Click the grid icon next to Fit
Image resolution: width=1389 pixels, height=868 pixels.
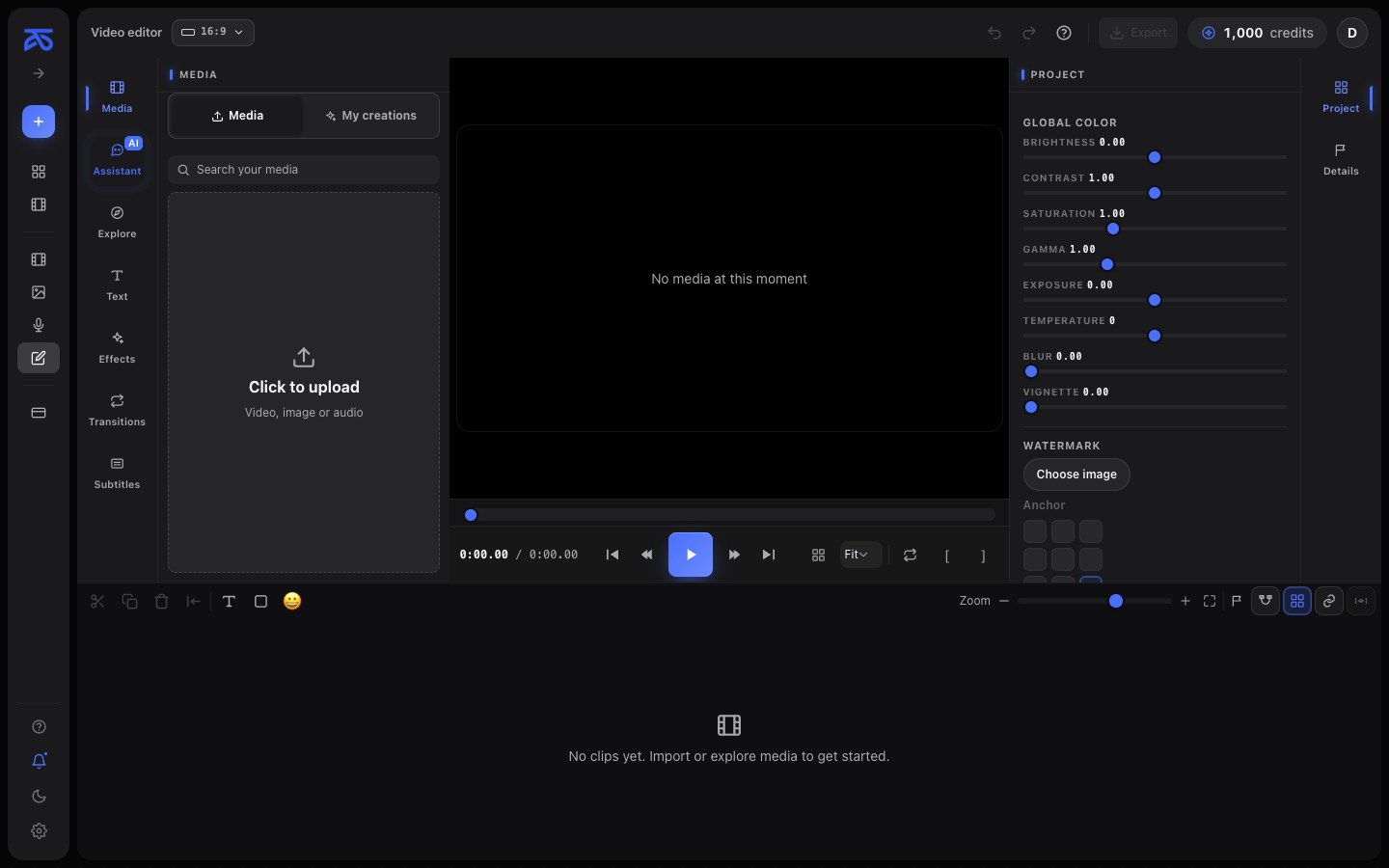pyautogui.click(x=818, y=555)
